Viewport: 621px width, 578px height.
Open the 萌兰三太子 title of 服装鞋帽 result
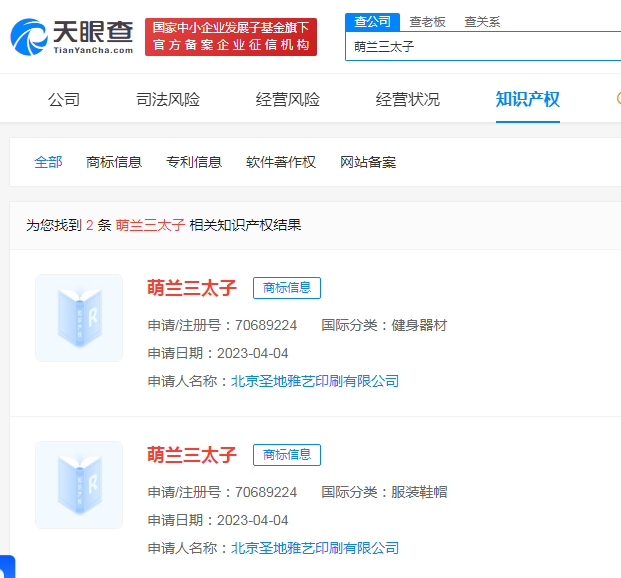(x=192, y=455)
